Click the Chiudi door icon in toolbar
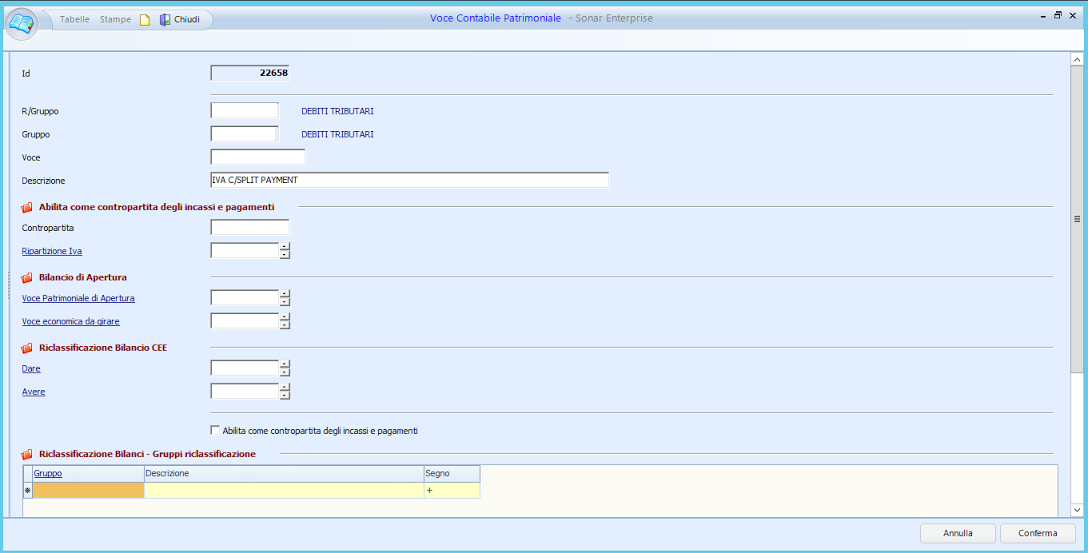 click(x=165, y=20)
